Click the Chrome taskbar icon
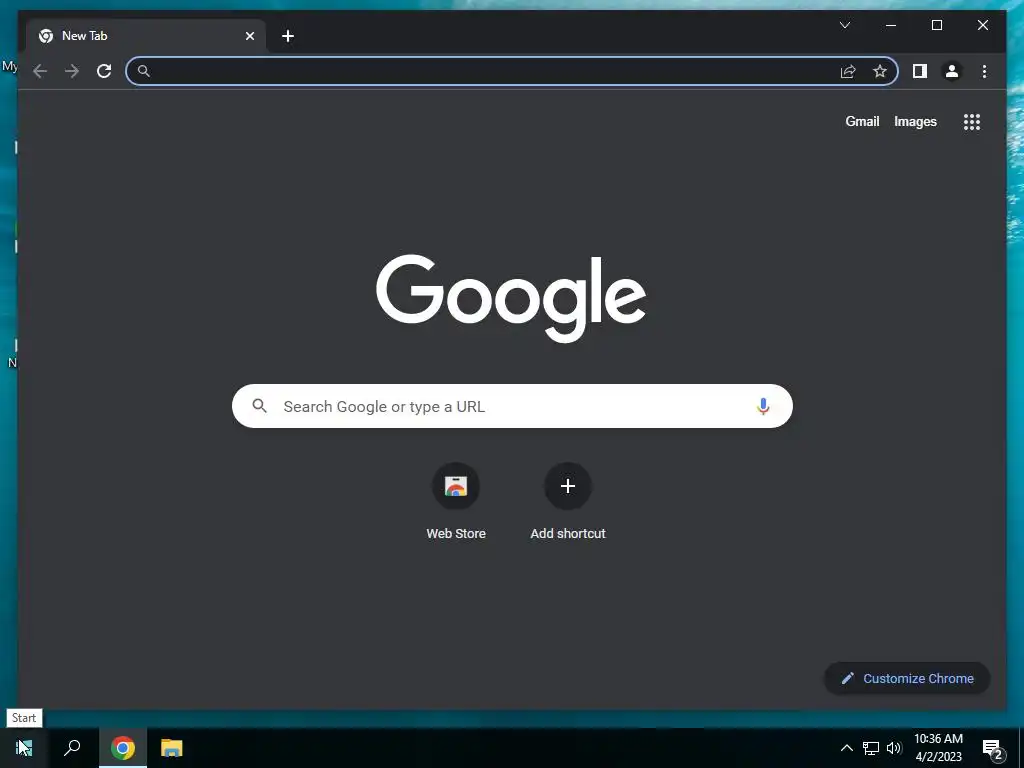This screenshot has height=768, width=1024. coord(123,748)
